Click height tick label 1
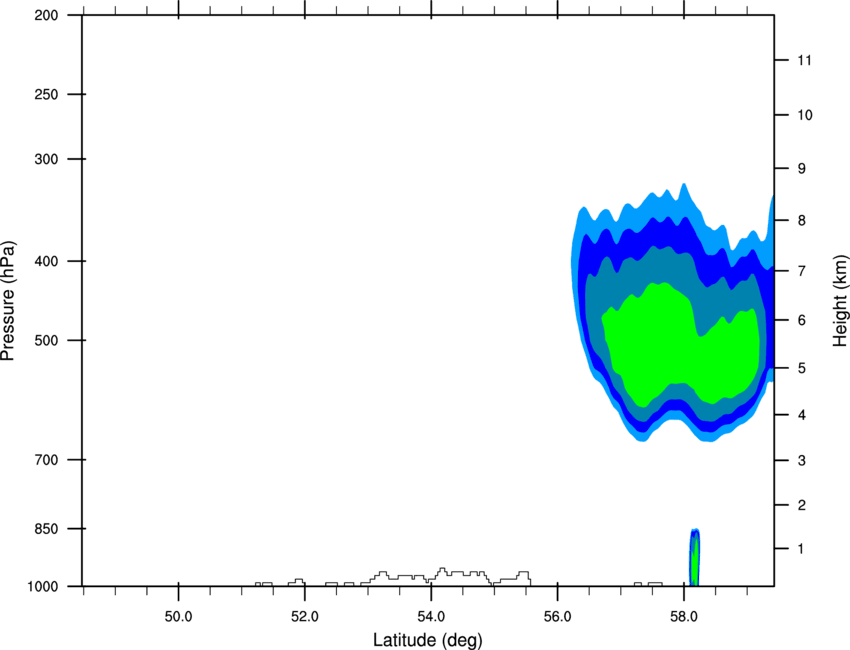850x650 pixels. pos(802,549)
